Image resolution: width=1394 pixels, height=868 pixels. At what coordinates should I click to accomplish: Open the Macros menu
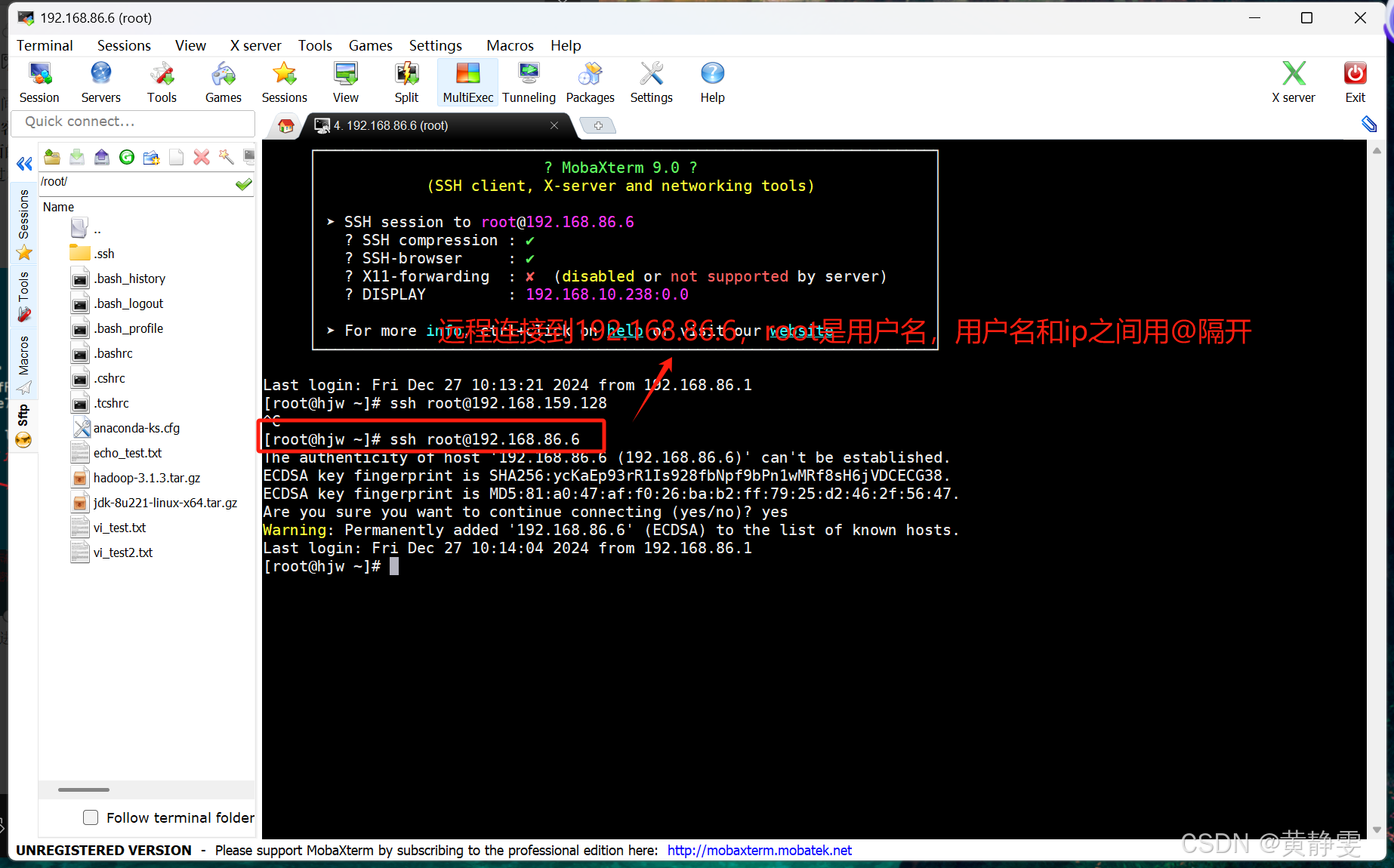tap(510, 45)
